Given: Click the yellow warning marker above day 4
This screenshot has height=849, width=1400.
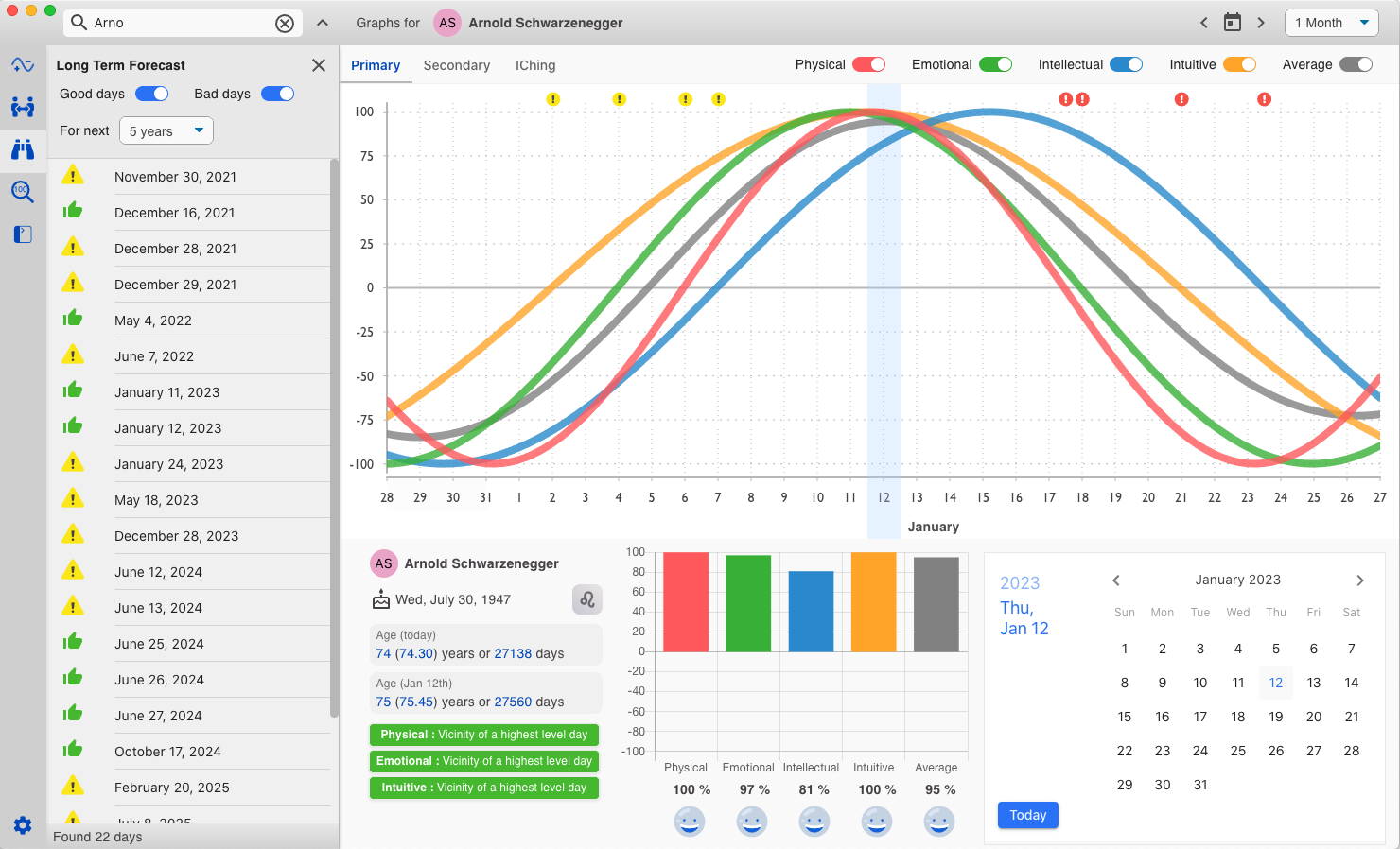Looking at the screenshot, I should pyautogui.click(x=620, y=99).
